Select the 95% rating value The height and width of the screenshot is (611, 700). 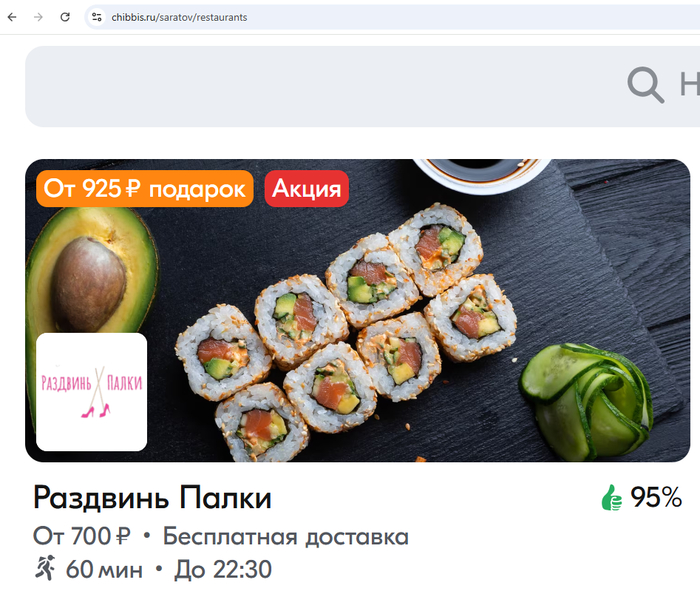(656, 497)
